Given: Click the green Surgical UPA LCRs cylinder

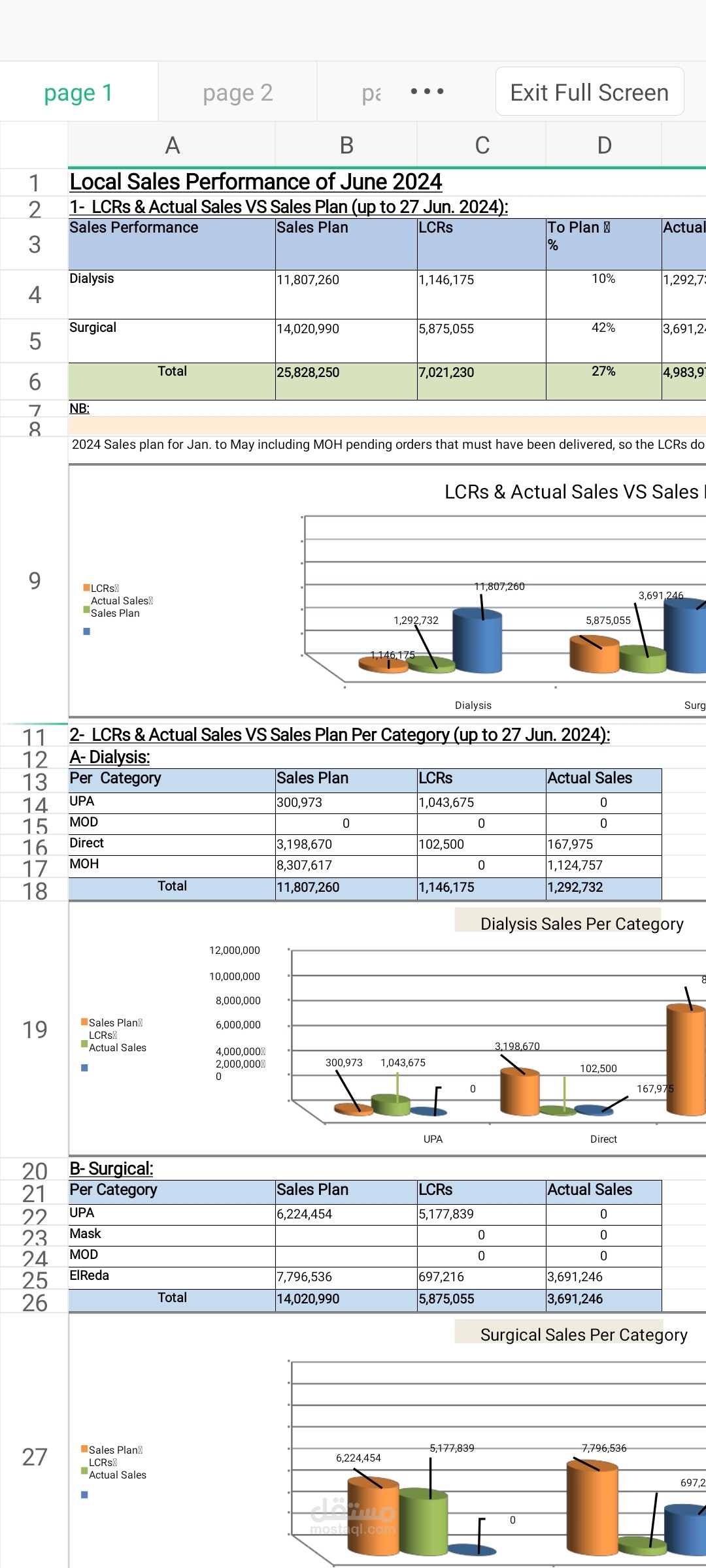Looking at the screenshot, I should pos(424,1522).
